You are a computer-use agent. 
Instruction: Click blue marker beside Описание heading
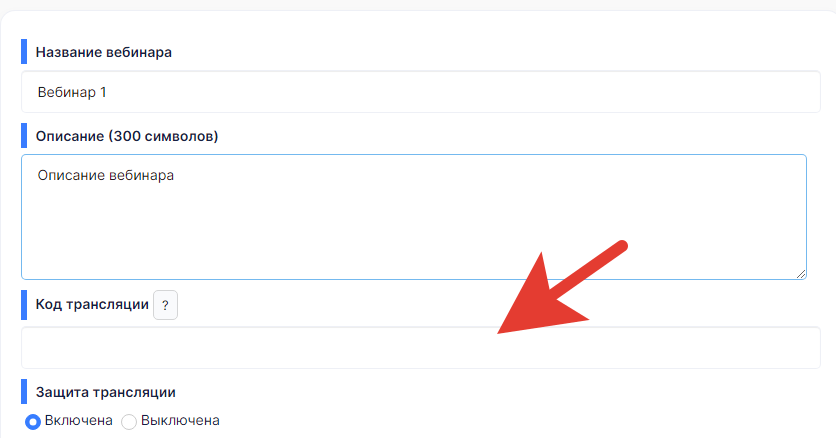click(x=24, y=135)
